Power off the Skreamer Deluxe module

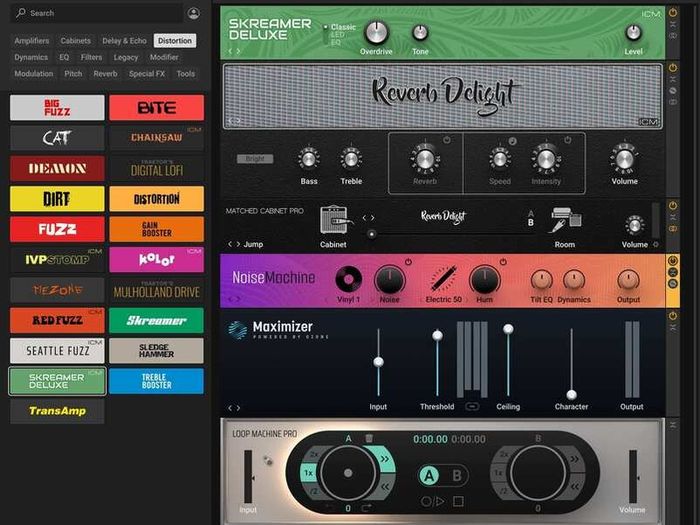pyautogui.click(x=673, y=13)
